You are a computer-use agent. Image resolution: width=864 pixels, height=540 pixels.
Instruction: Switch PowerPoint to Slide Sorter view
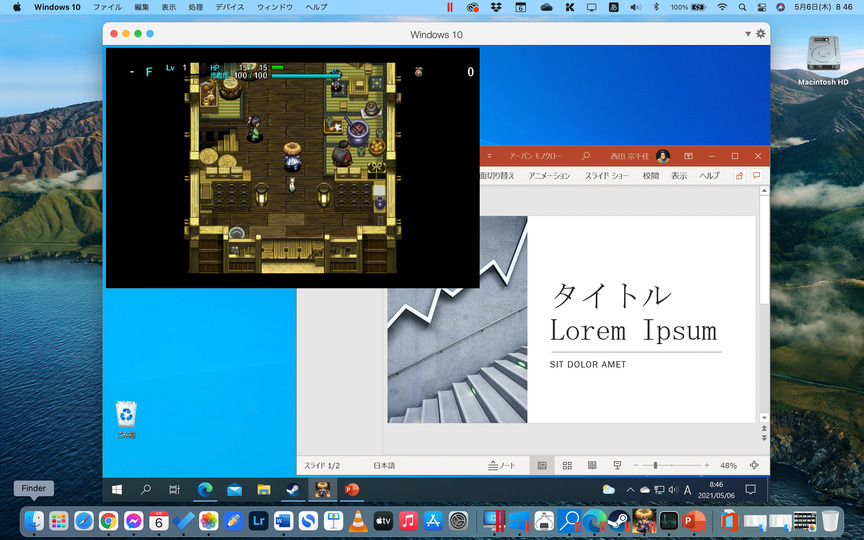(x=567, y=466)
